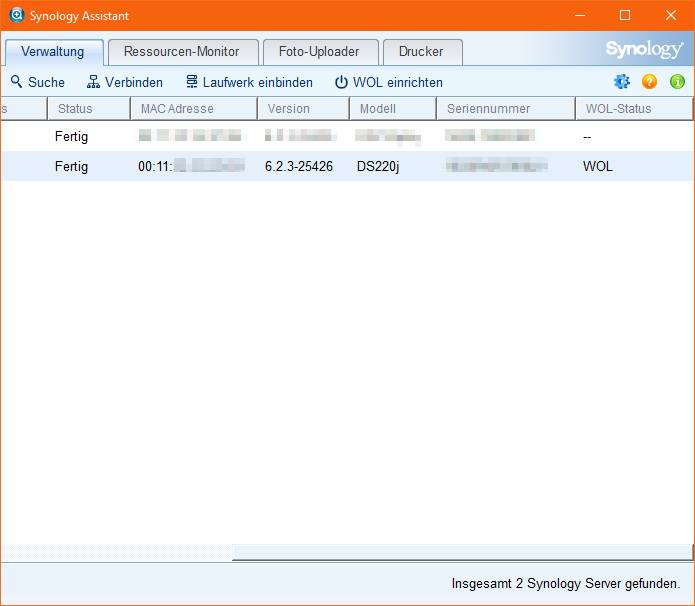Sort by Seriennummer column header

(x=506, y=109)
